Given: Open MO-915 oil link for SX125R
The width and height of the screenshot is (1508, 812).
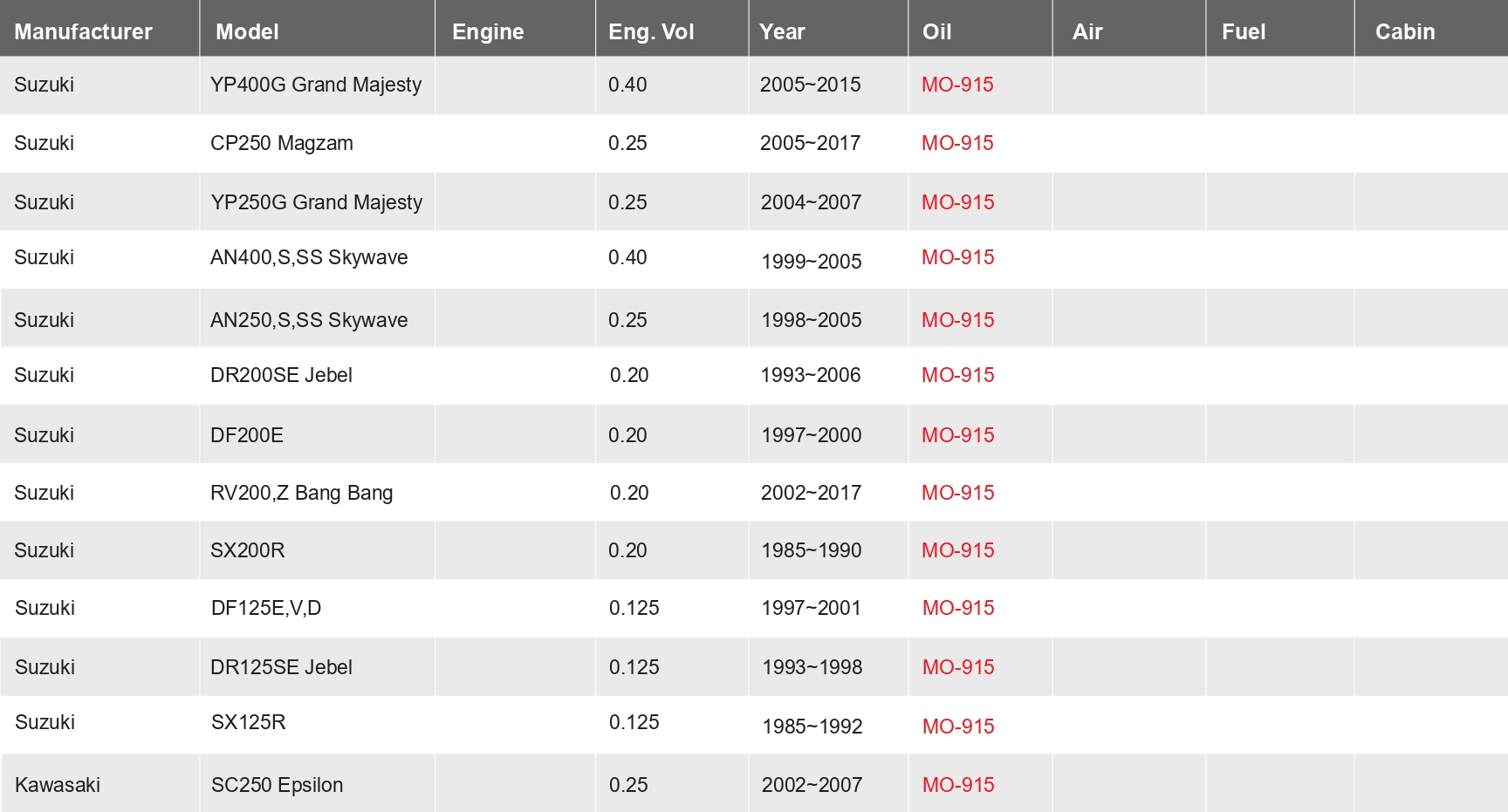Looking at the screenshot, I should 958,727.
